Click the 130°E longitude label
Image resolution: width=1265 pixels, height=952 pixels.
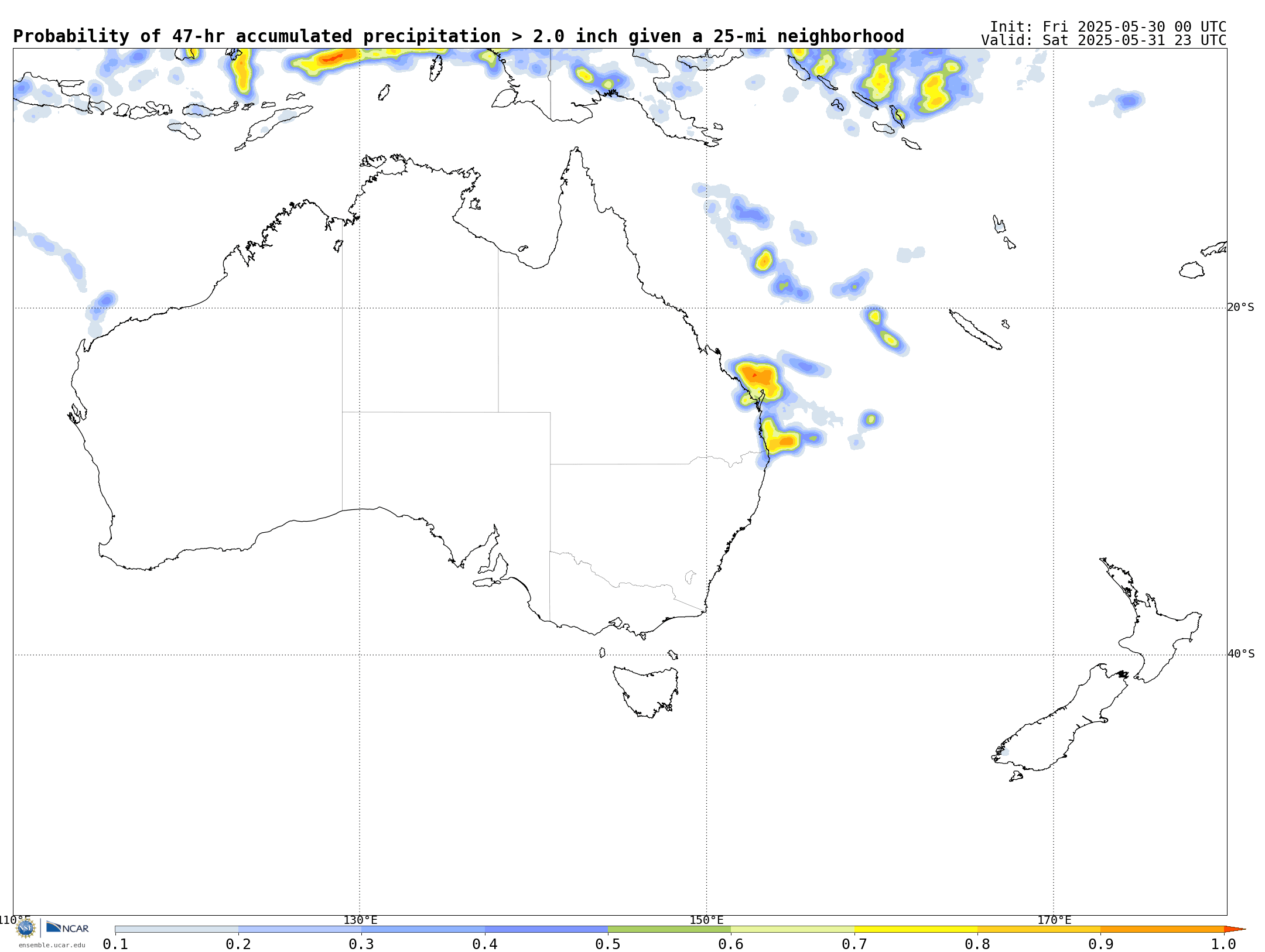point(360,920)
